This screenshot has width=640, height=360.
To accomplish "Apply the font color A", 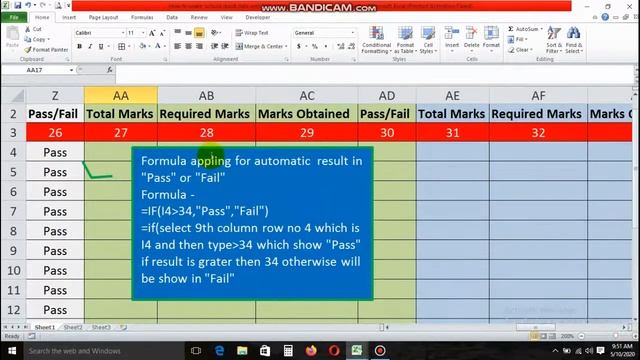I will 158,47.
